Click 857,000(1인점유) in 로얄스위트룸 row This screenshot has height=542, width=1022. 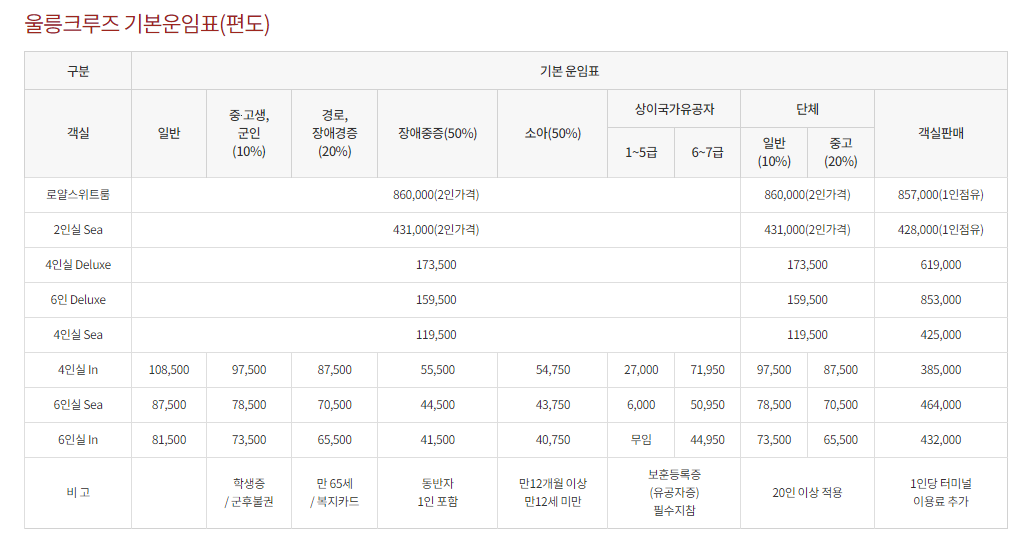coord(941,195)
